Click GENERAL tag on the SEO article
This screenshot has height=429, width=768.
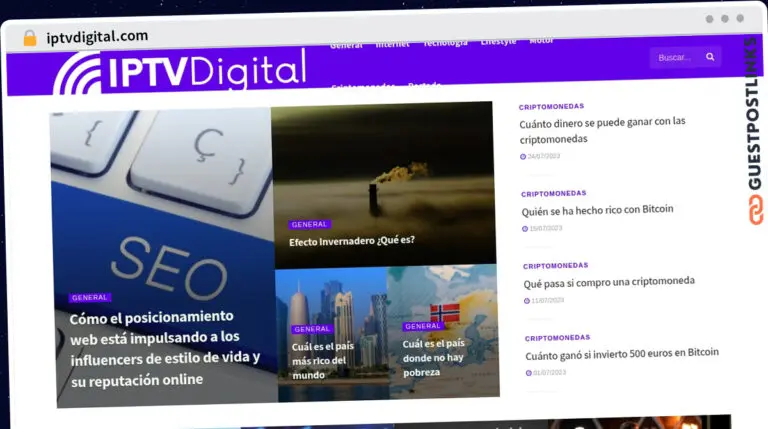(90, 297)
